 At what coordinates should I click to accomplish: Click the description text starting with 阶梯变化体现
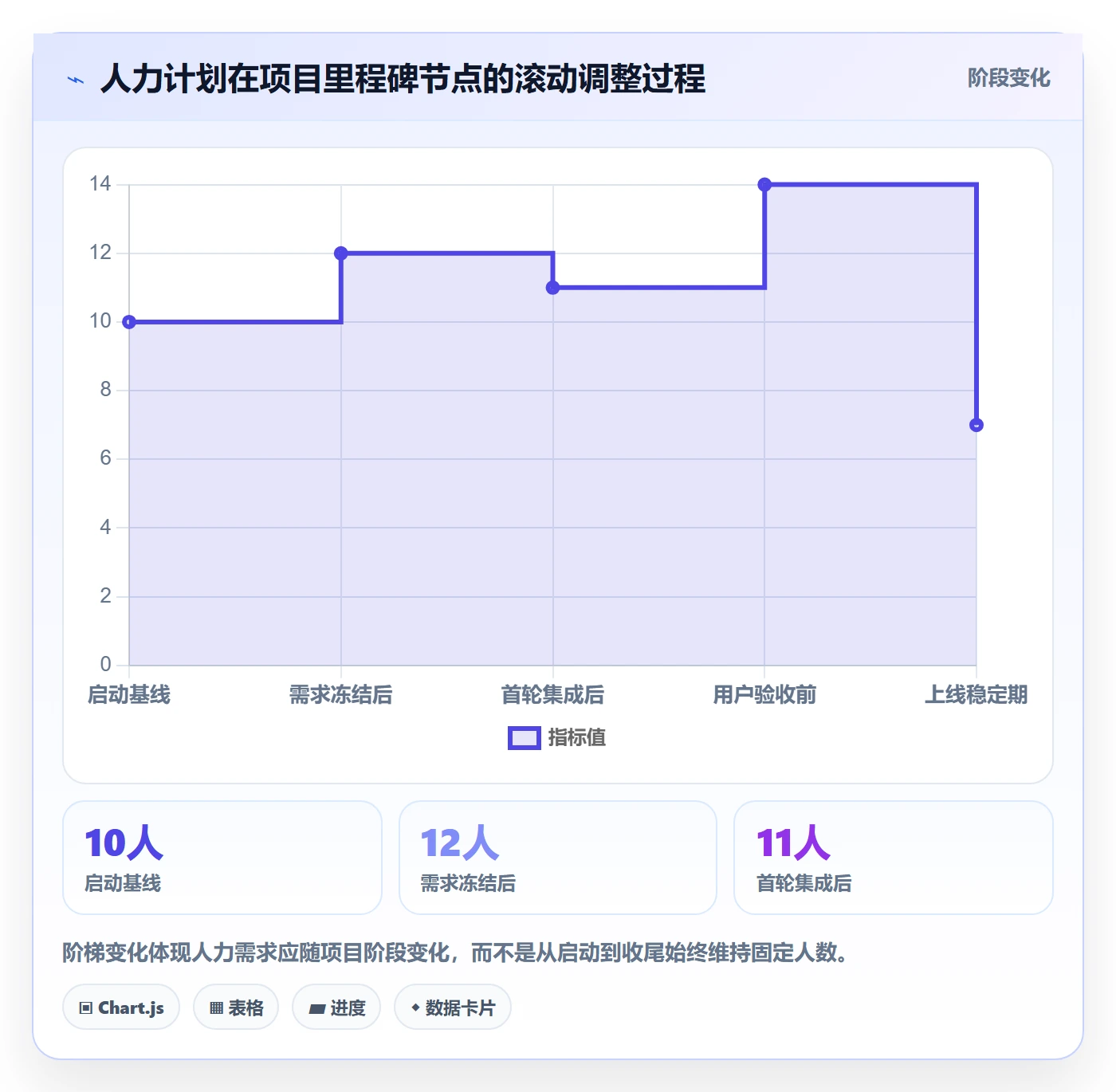pos(455,953)
